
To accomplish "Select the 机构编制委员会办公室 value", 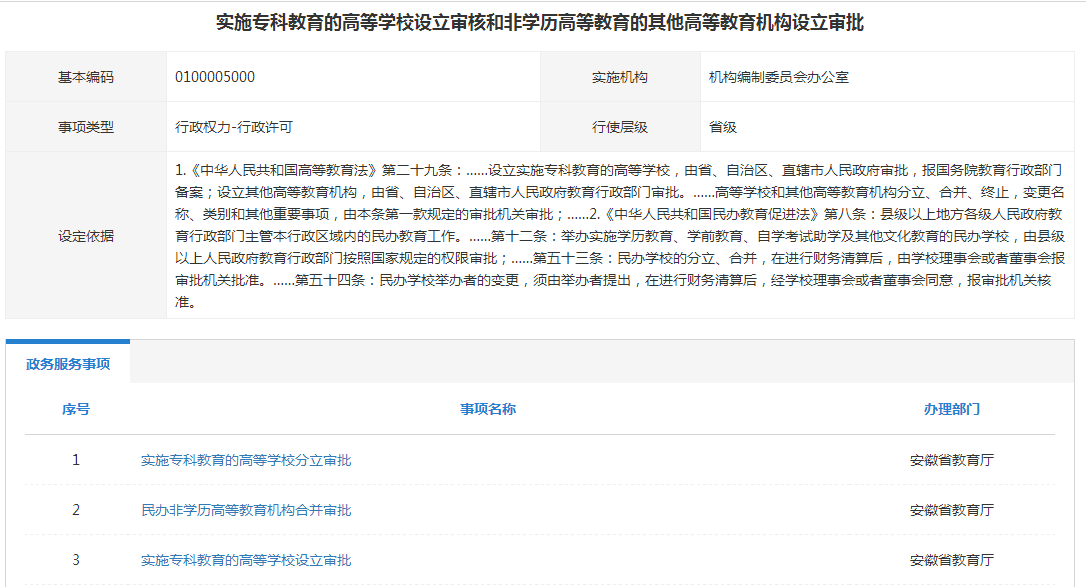I will click(x=779, y=77).
